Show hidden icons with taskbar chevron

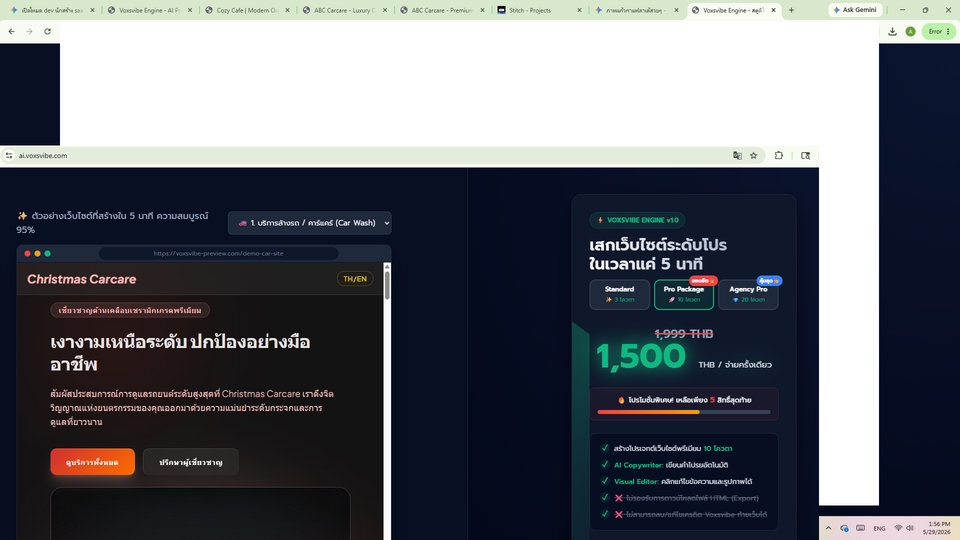828,528
